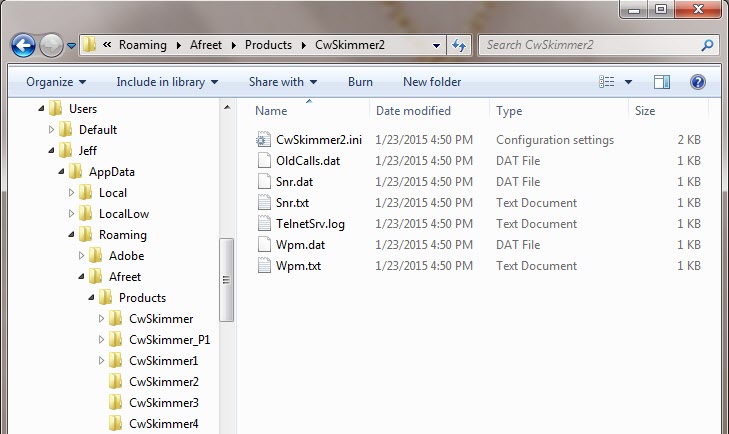729x434 pixels.
Task: Click the New folder button
Action: point(432,82)
